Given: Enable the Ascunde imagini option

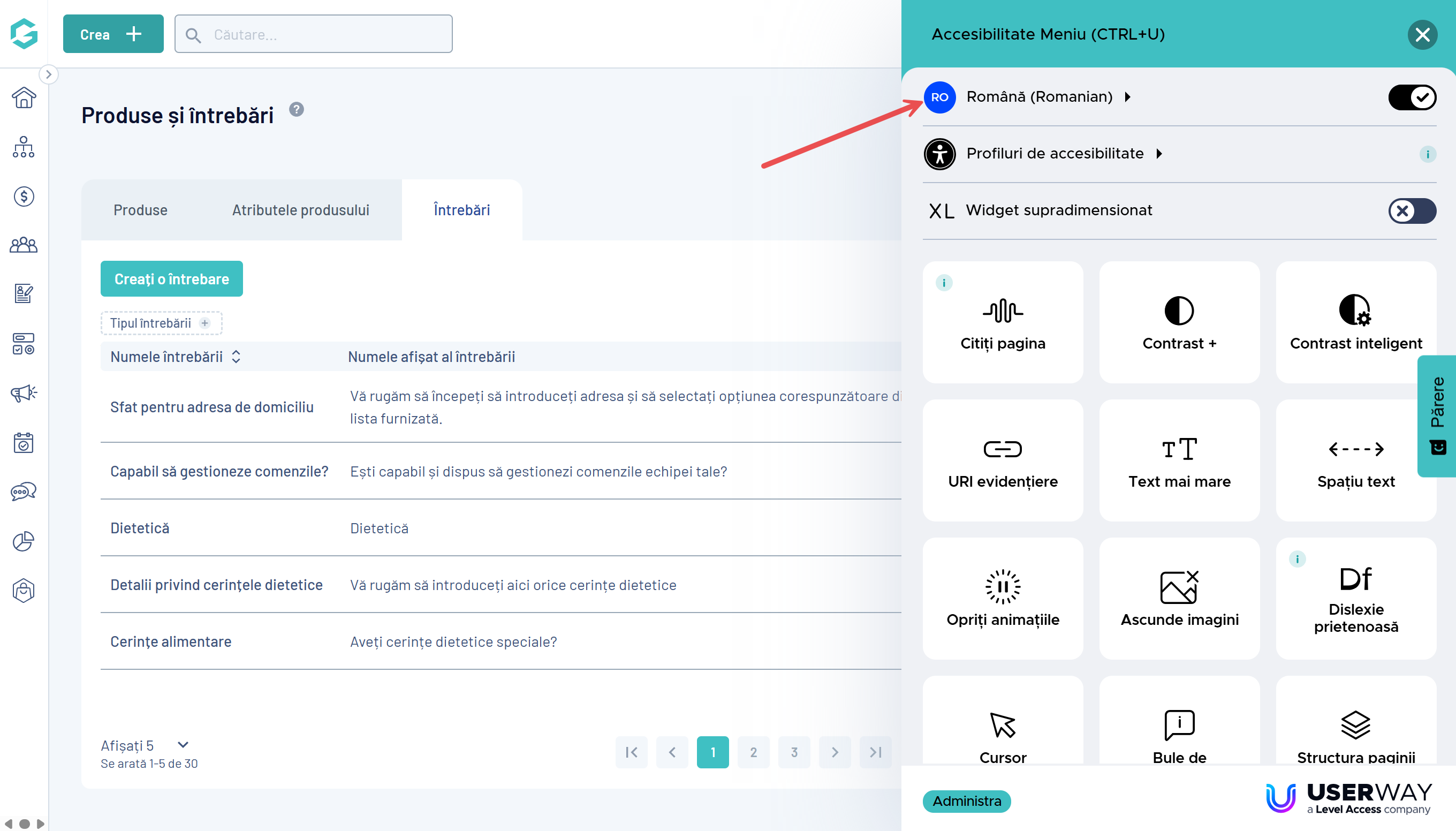Looking at the screenshot, I should pos(1179,598).
